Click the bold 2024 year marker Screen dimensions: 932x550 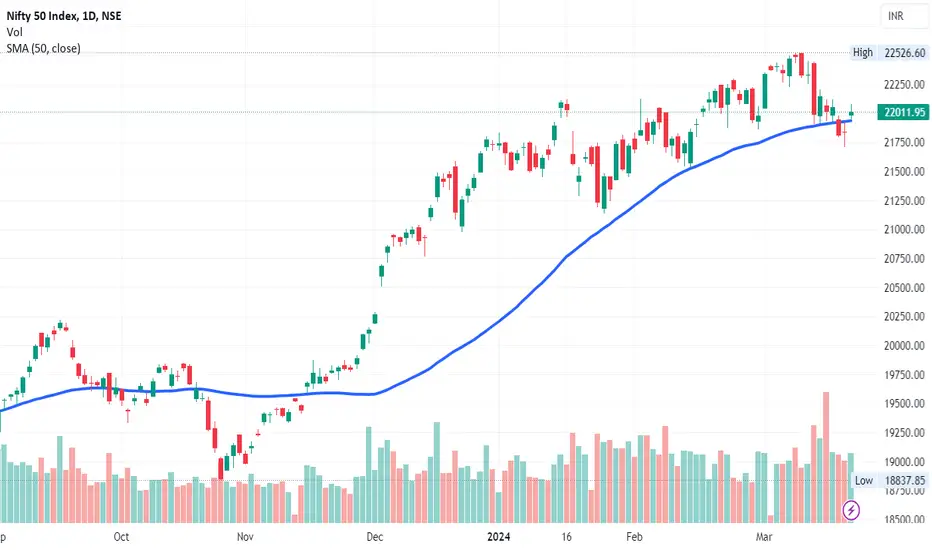pyautogui.click(x=499, y=537)
